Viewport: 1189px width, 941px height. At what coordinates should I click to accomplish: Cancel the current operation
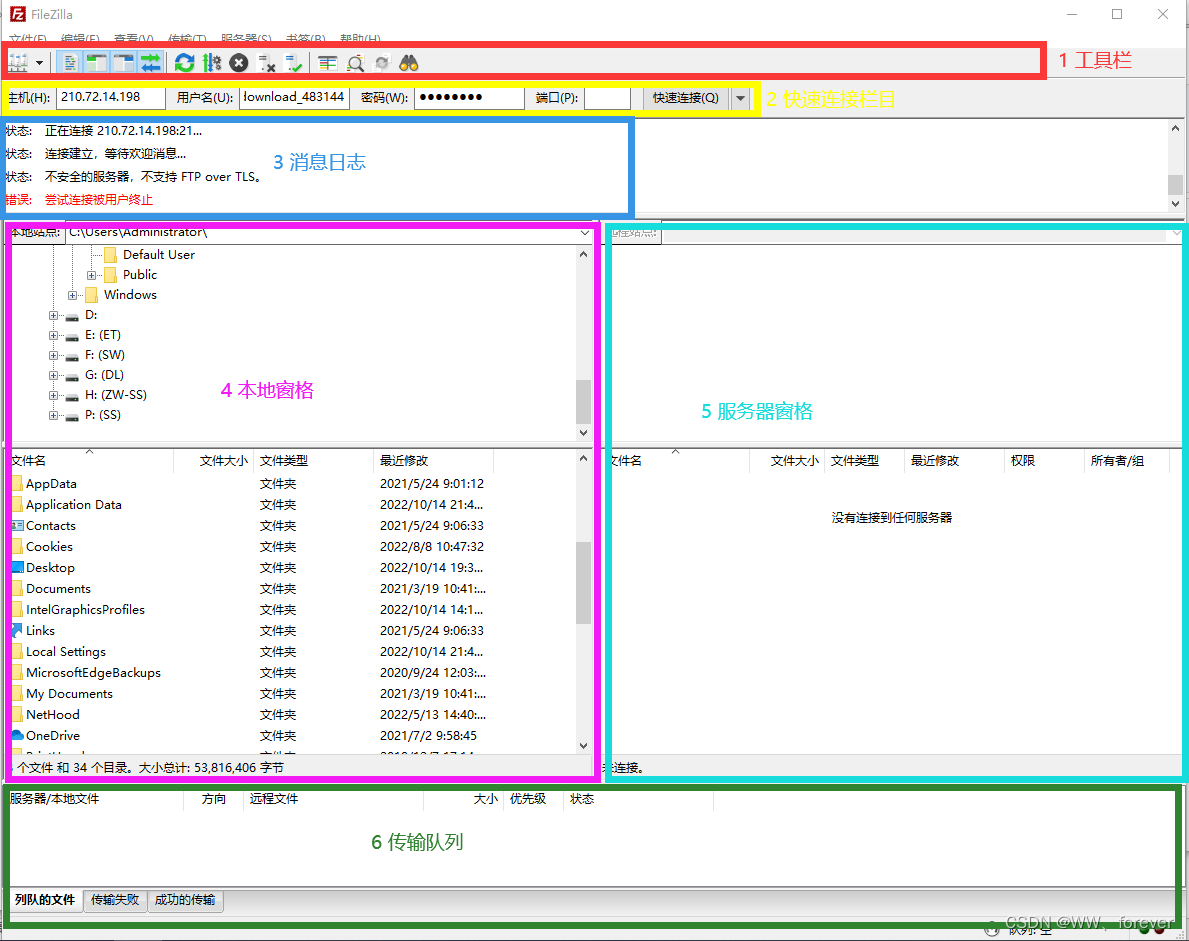(239, 62)
